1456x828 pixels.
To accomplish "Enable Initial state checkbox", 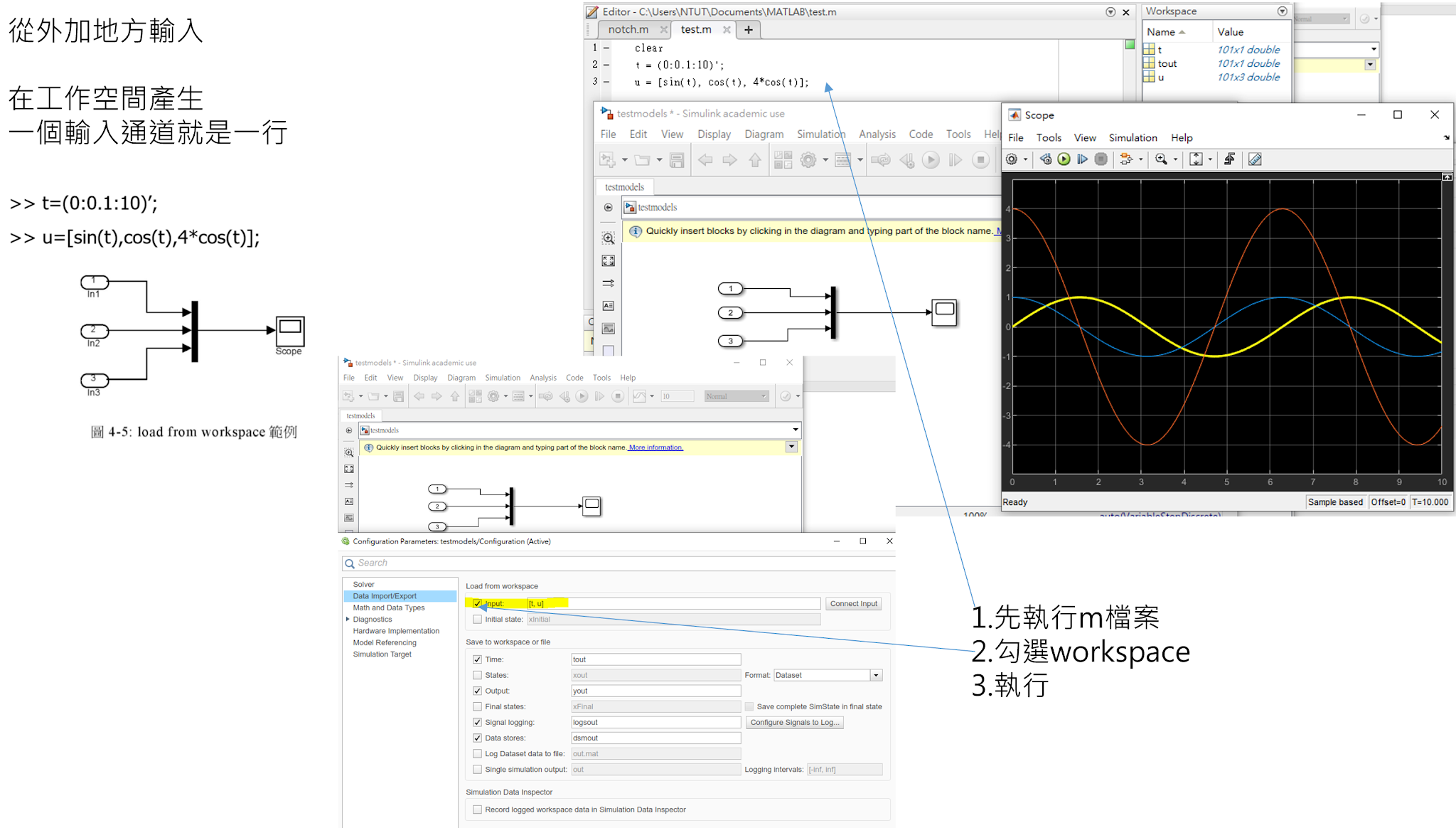I will click(478, 620).
